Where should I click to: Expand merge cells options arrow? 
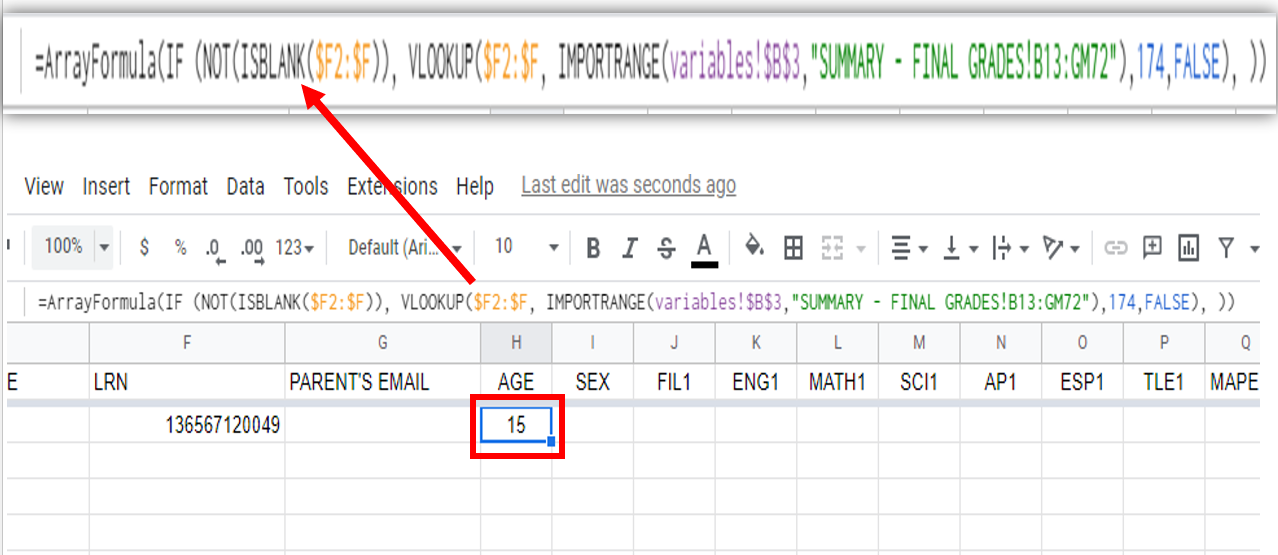point(860,248)
